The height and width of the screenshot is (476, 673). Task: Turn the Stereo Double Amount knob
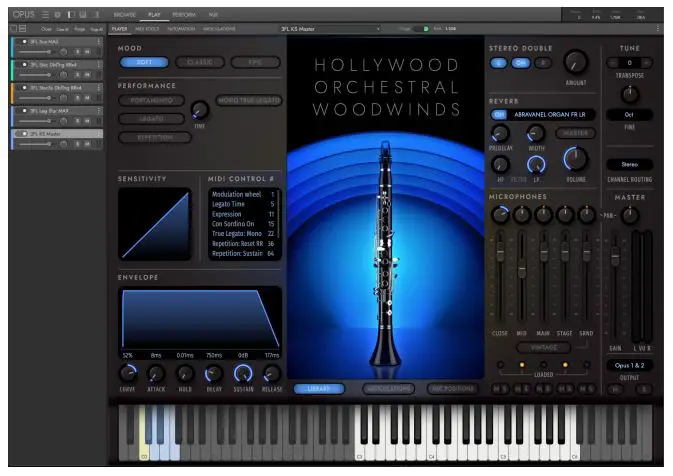point(576,62)
